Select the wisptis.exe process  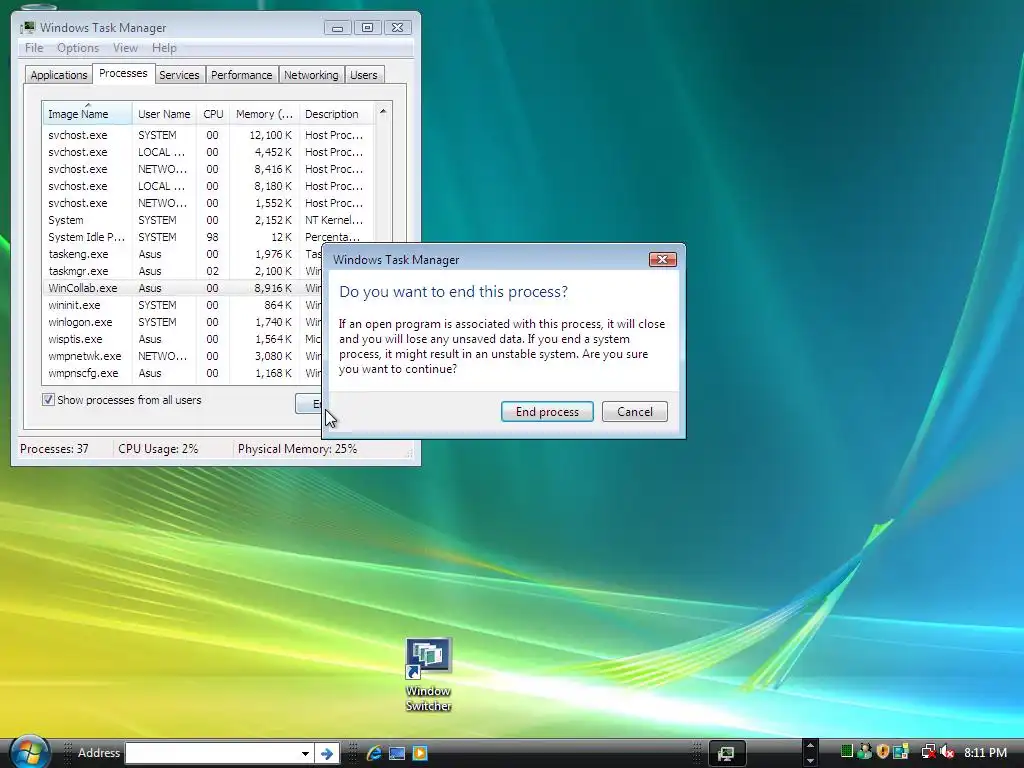coord(184,339)
